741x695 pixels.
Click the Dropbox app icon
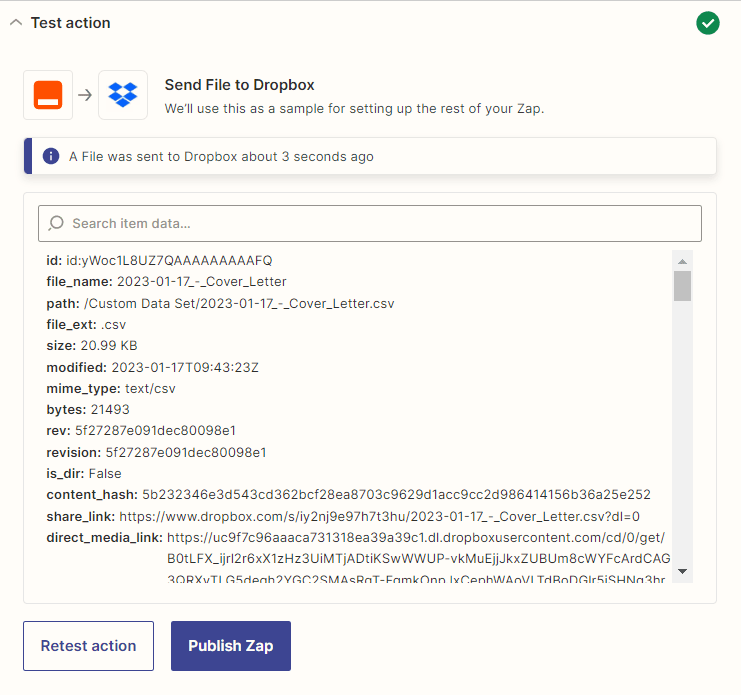point(123,95)
